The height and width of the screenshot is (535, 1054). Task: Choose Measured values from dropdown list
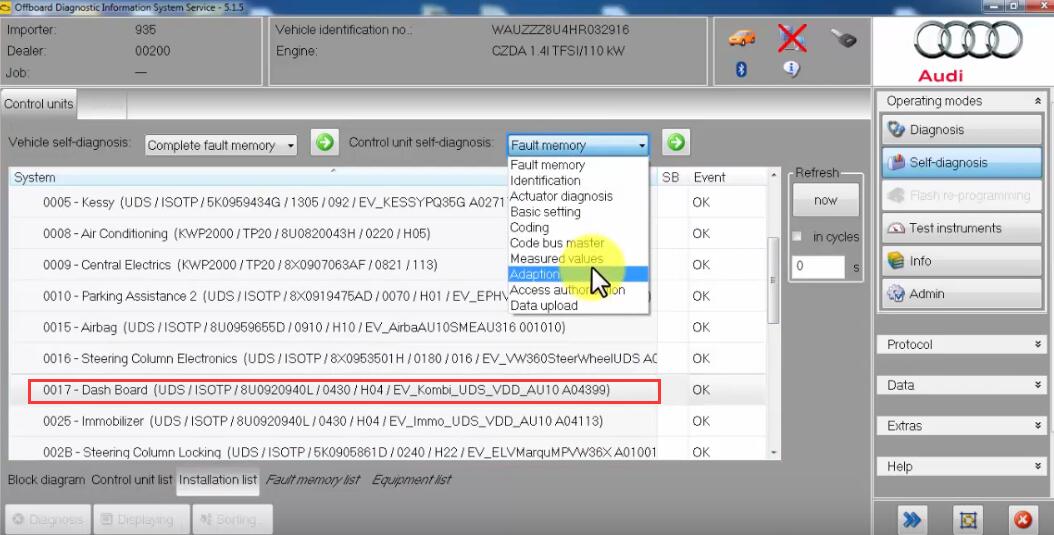[x=578, y=258]
